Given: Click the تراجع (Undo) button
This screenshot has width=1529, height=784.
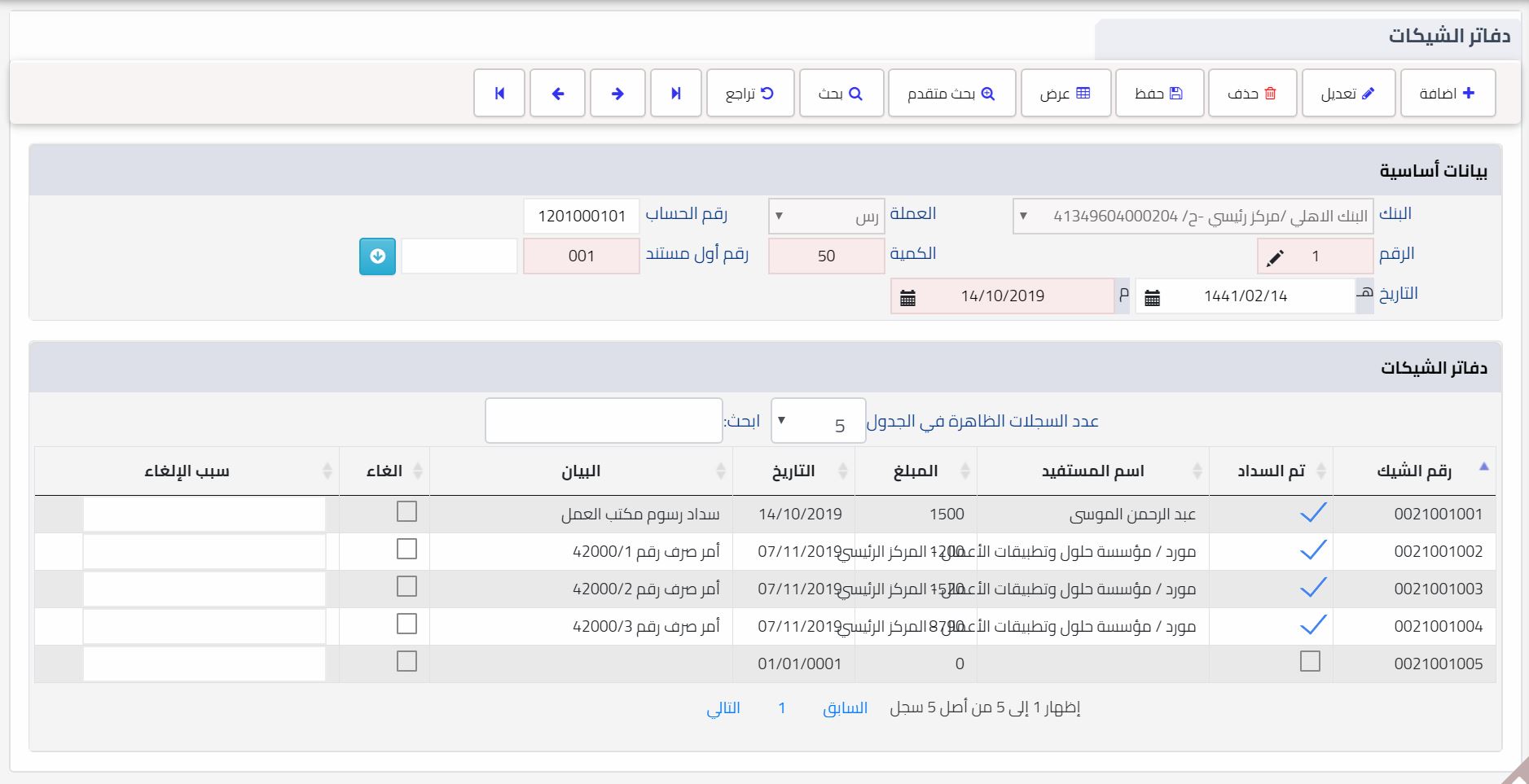Looking at the screenshot, I should click(x=749, y=94).
